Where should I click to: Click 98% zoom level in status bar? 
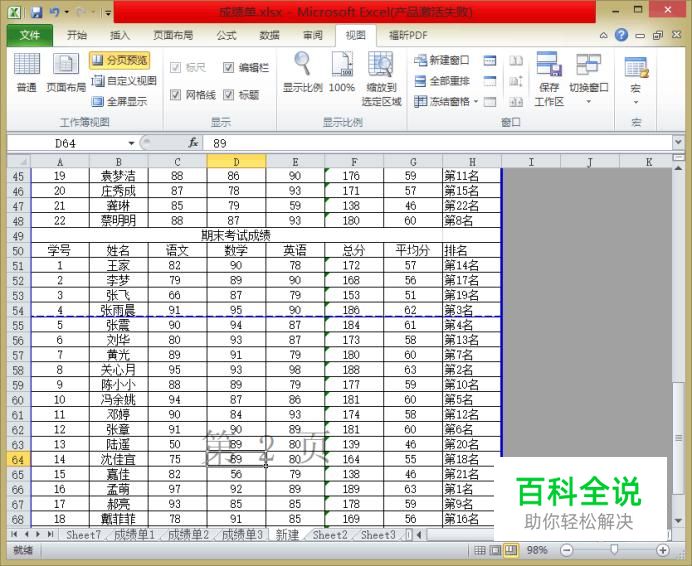[537, 550]
